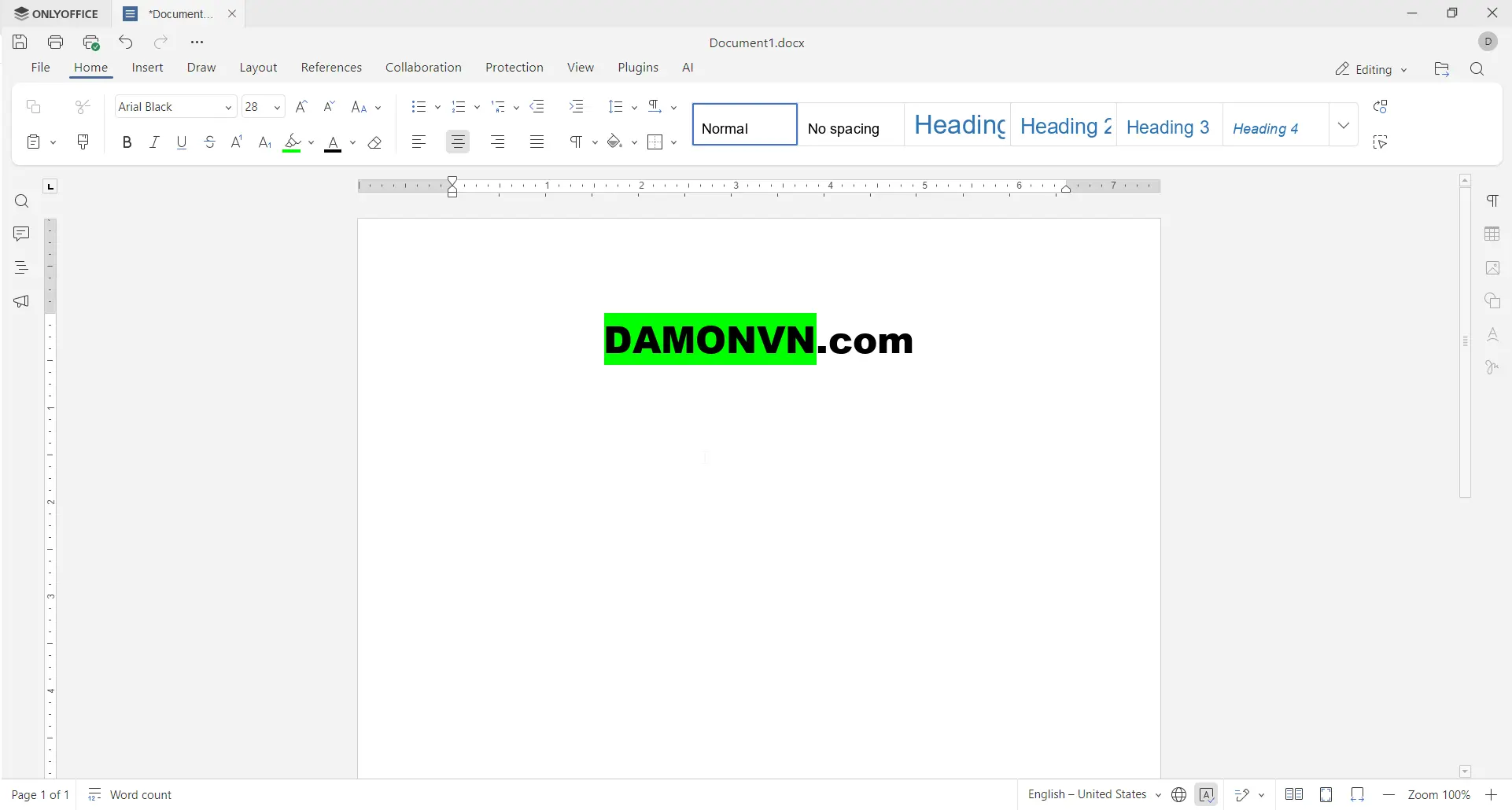Paste the clipboard contents with the paste icon
The width and height of the screenshot is (1512, 810).
coord(34,142)
